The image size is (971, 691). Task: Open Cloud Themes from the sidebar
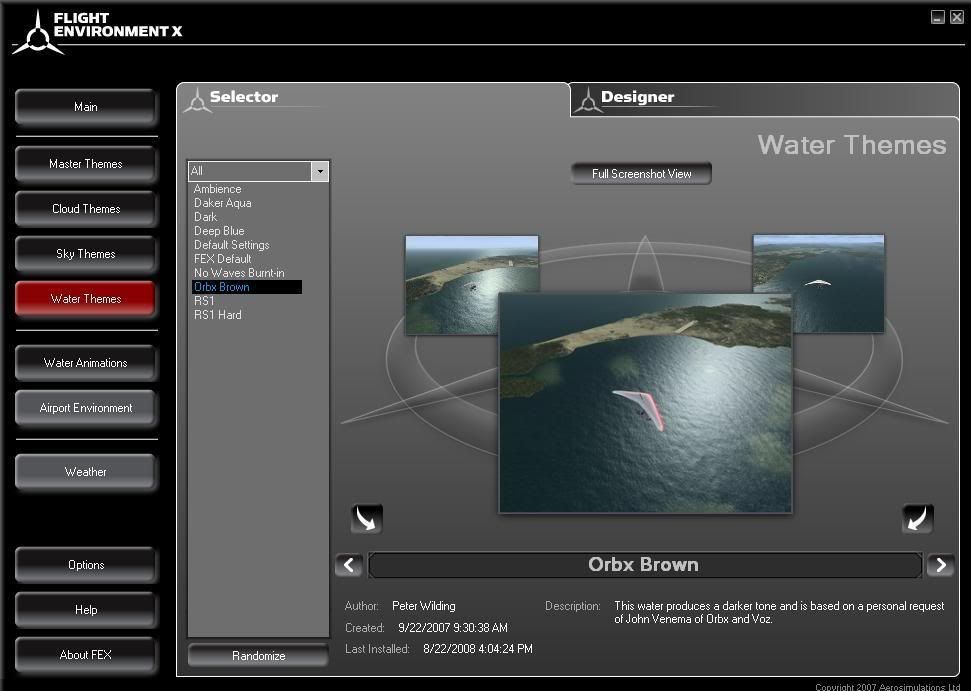pos(86,209)
